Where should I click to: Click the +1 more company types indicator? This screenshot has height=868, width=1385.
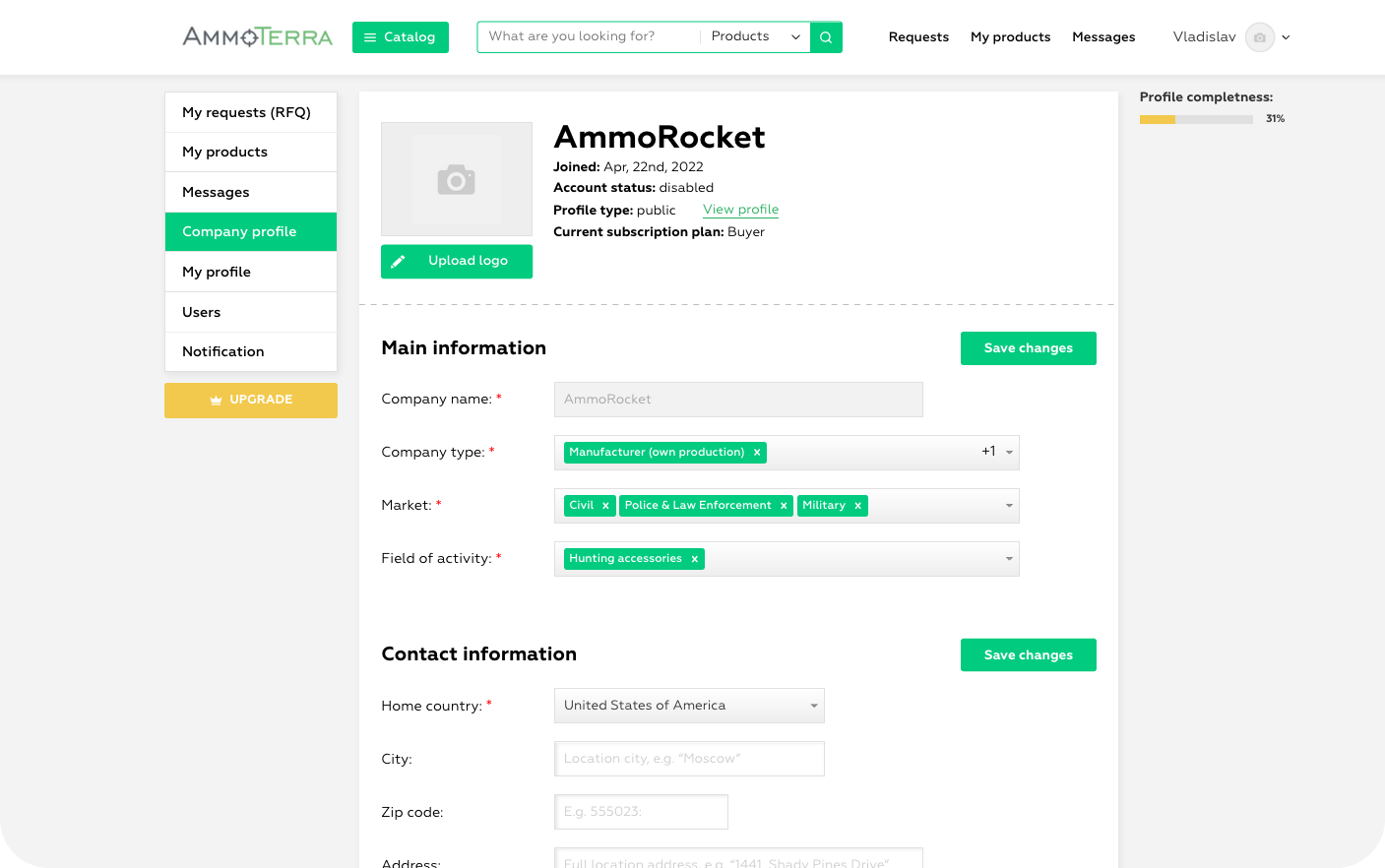click(x=988, y=452)
